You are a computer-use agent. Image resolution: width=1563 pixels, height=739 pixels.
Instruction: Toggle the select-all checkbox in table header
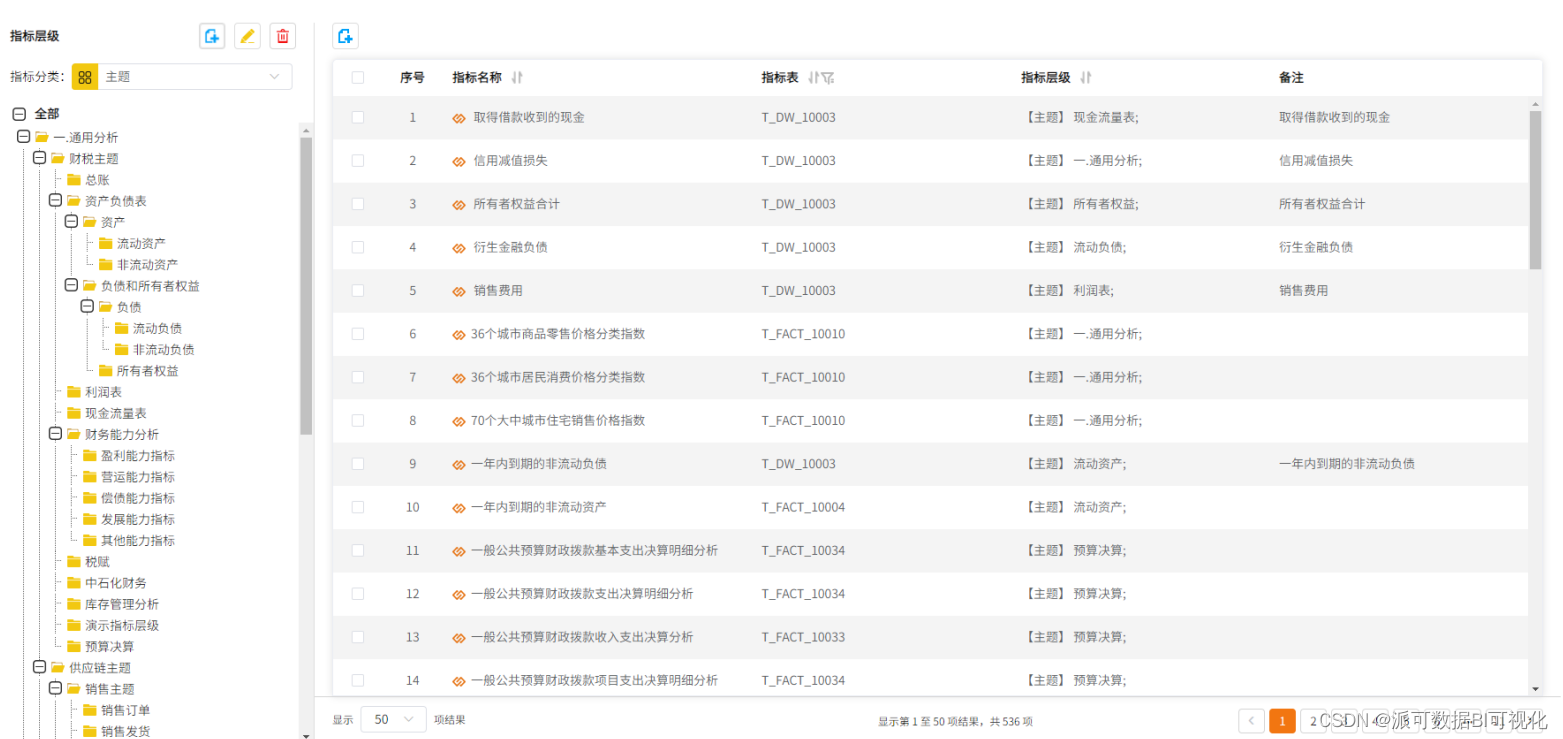(358, 77)
